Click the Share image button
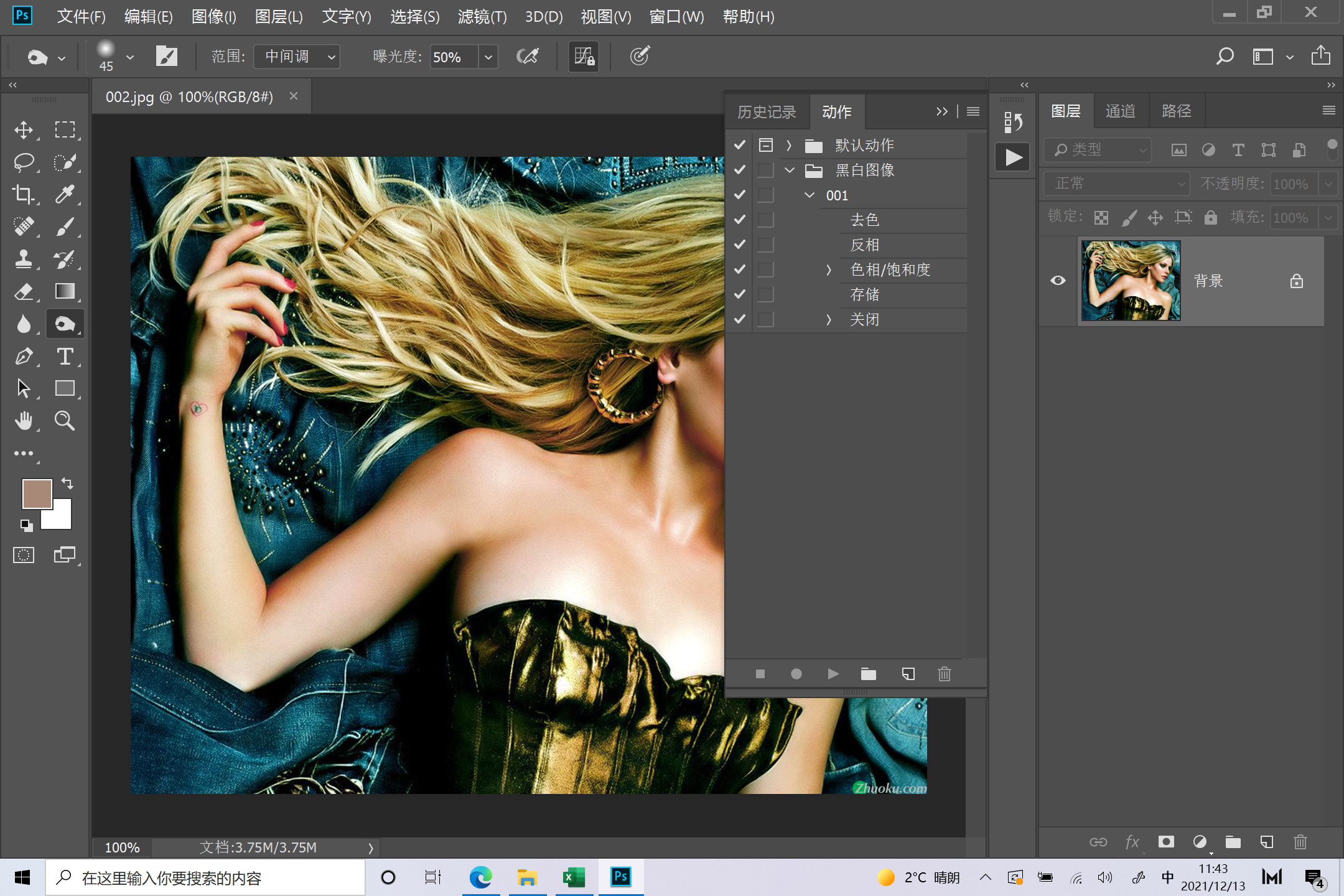This screenshot has height=896, width=1344. pyautogui.click(x=1321, y=56)
